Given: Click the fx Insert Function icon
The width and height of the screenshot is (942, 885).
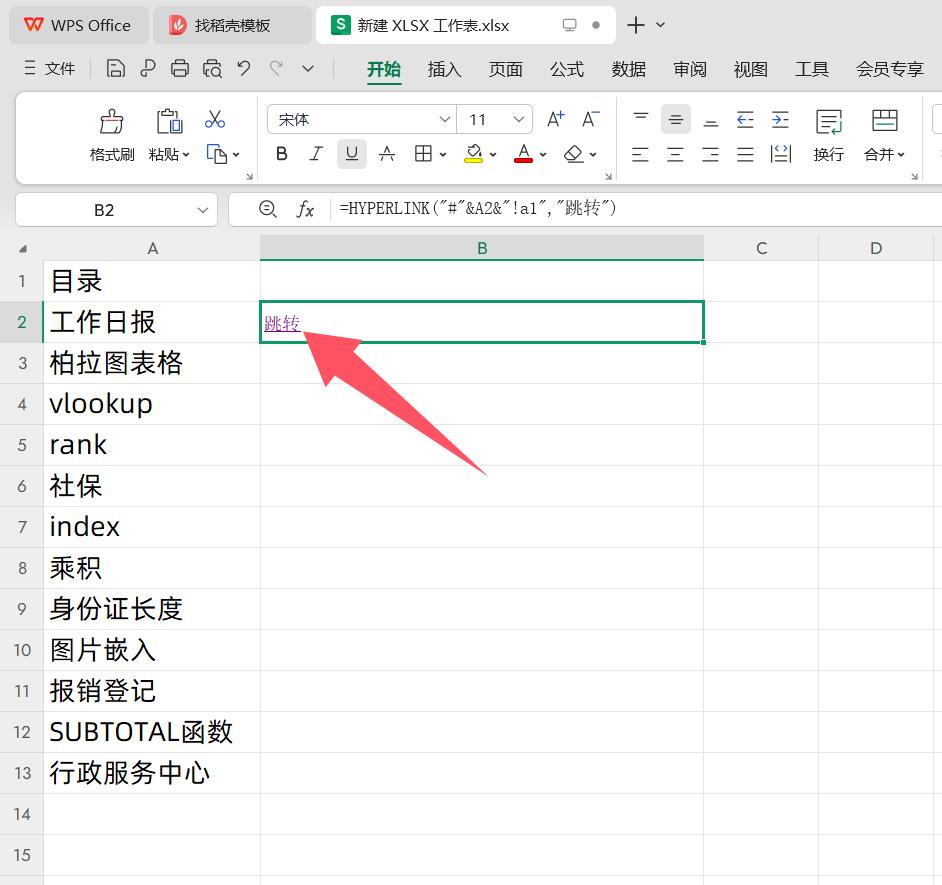Looking at the screenshot, I should pyautogui.click(x=306, y=209).
